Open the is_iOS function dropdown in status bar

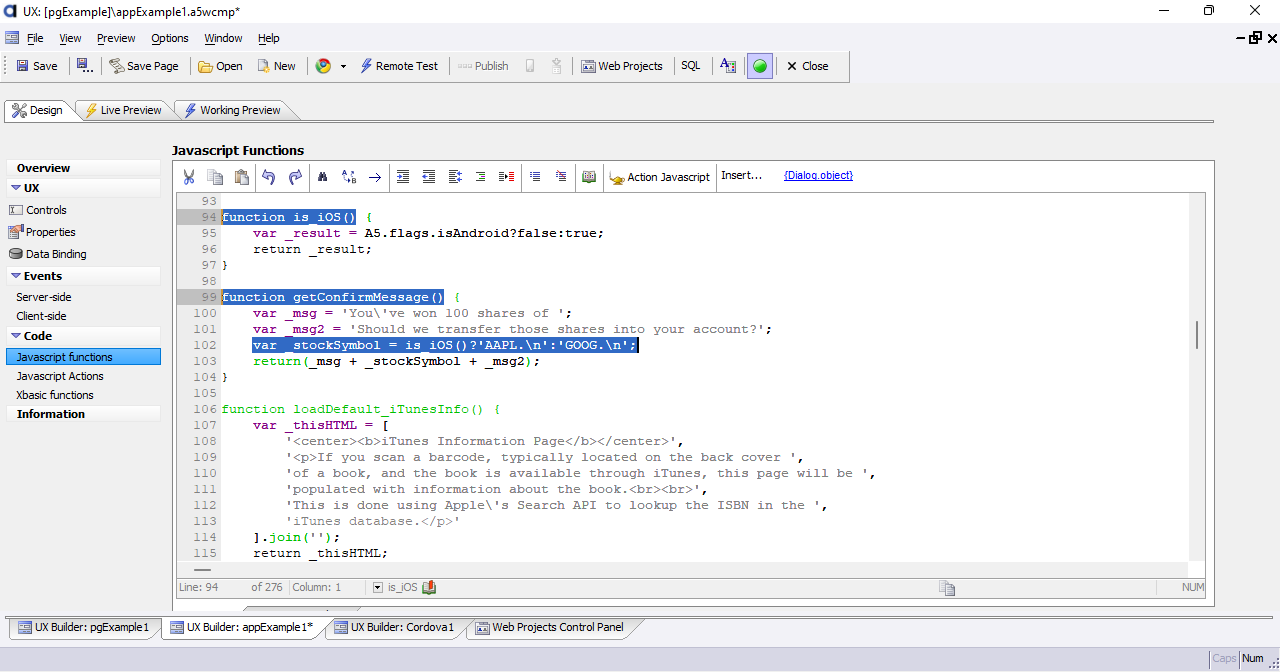378,588
